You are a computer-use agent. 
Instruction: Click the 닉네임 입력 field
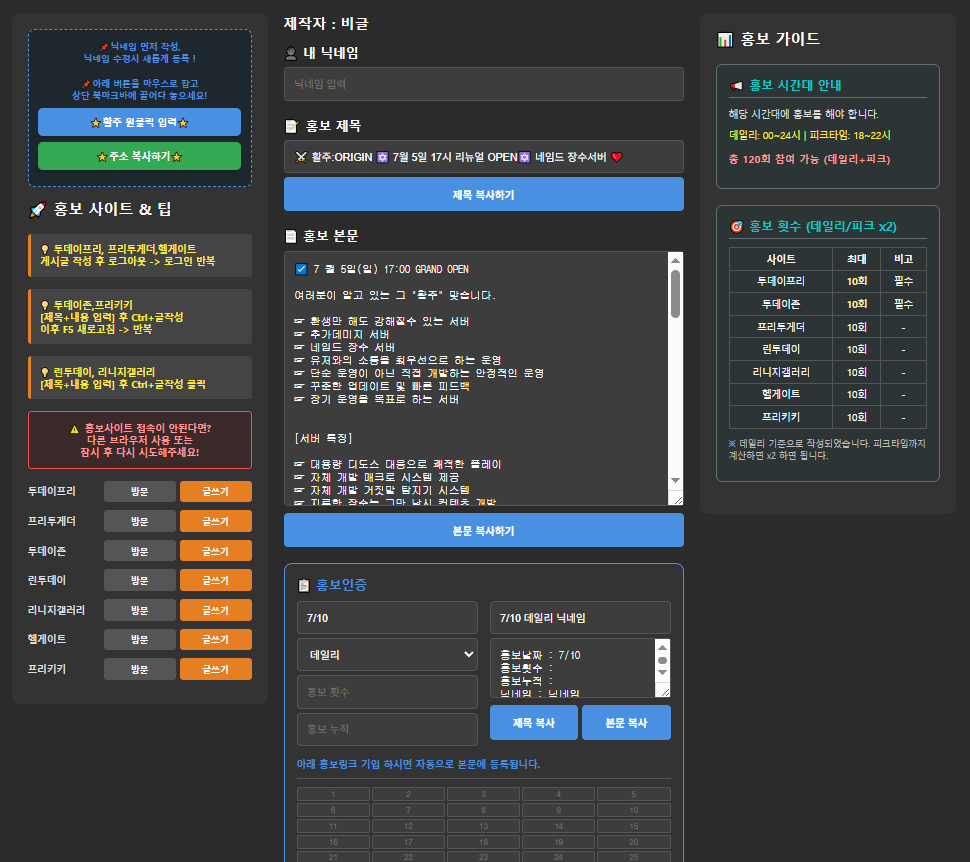pyautogui.click(x=484, y=84)
